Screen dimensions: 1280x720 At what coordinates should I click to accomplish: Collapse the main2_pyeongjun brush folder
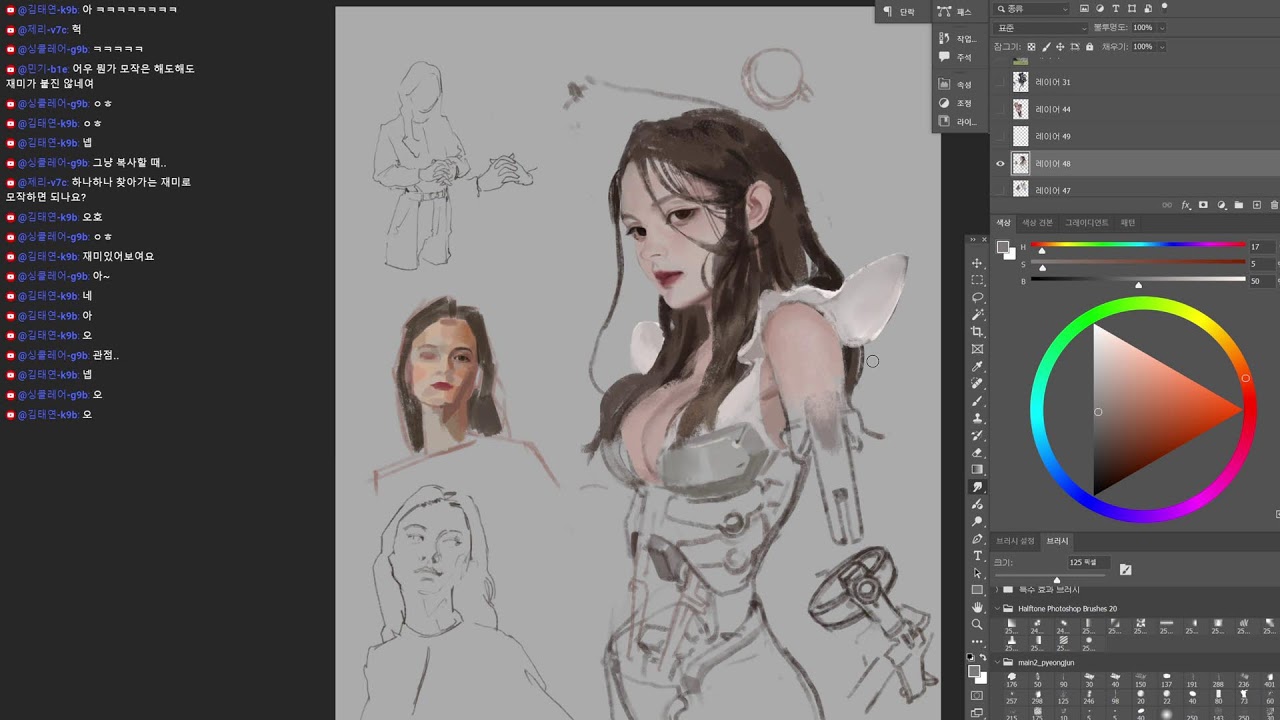(x=998, y=662)
